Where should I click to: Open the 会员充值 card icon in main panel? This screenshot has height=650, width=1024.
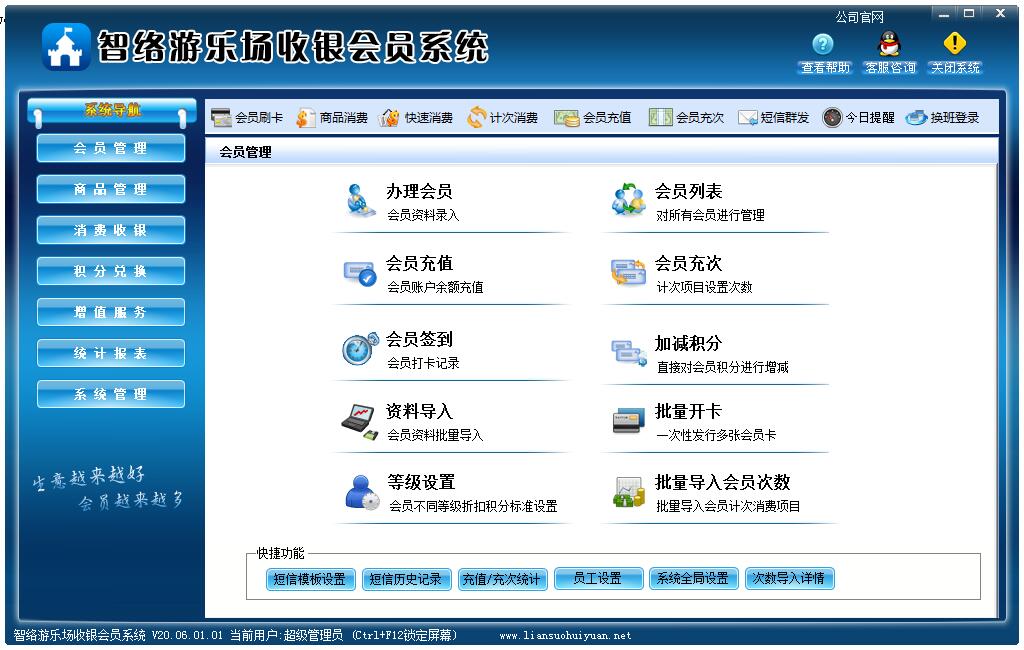(x=360, y=273)
